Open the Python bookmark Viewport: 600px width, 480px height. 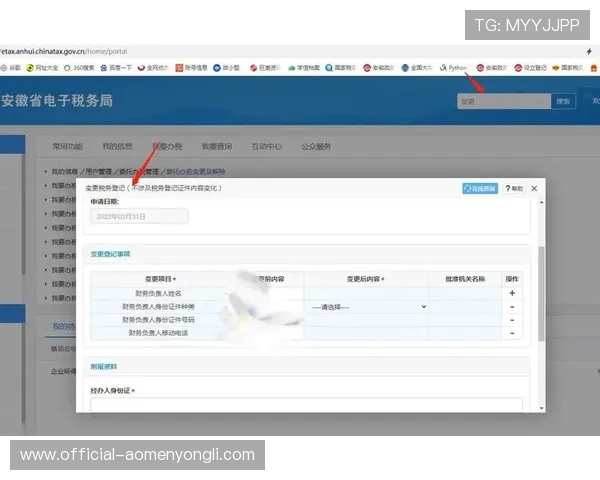coord(454,68)
